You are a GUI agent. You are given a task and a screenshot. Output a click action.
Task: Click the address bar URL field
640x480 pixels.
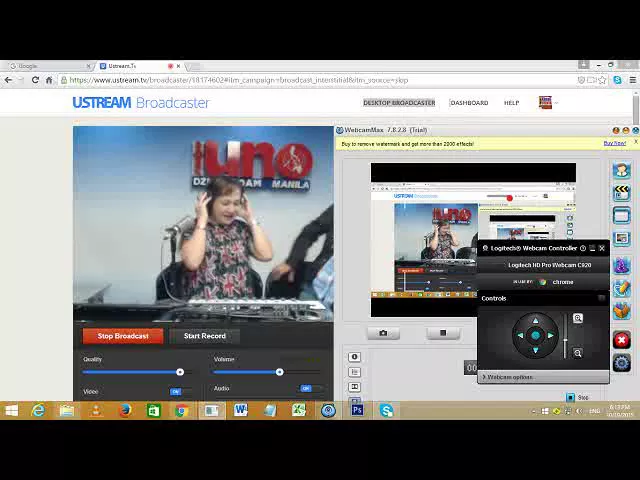[318, 80]
